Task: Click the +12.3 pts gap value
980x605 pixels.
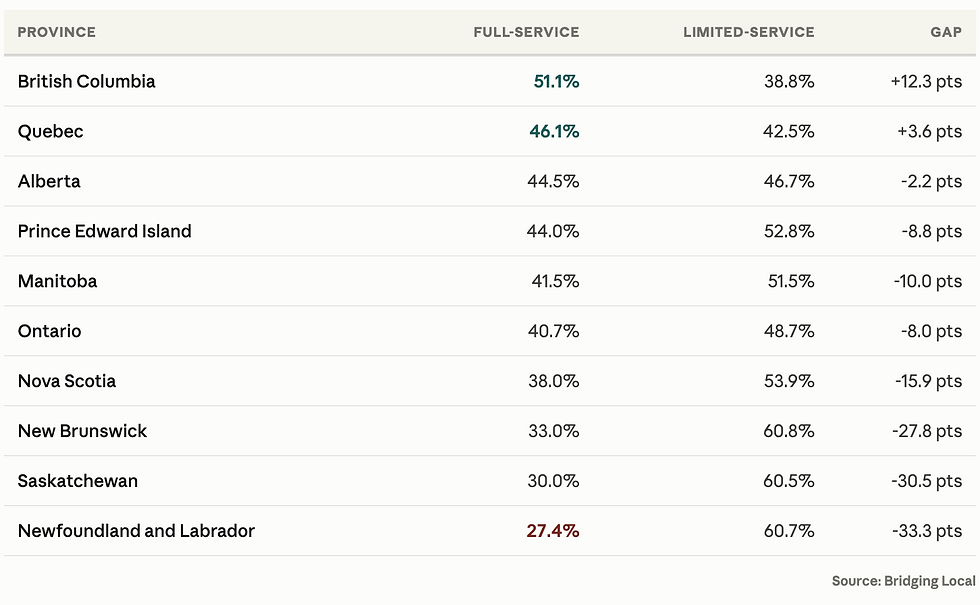Action: pyautogui.click(x=926, y=81)
